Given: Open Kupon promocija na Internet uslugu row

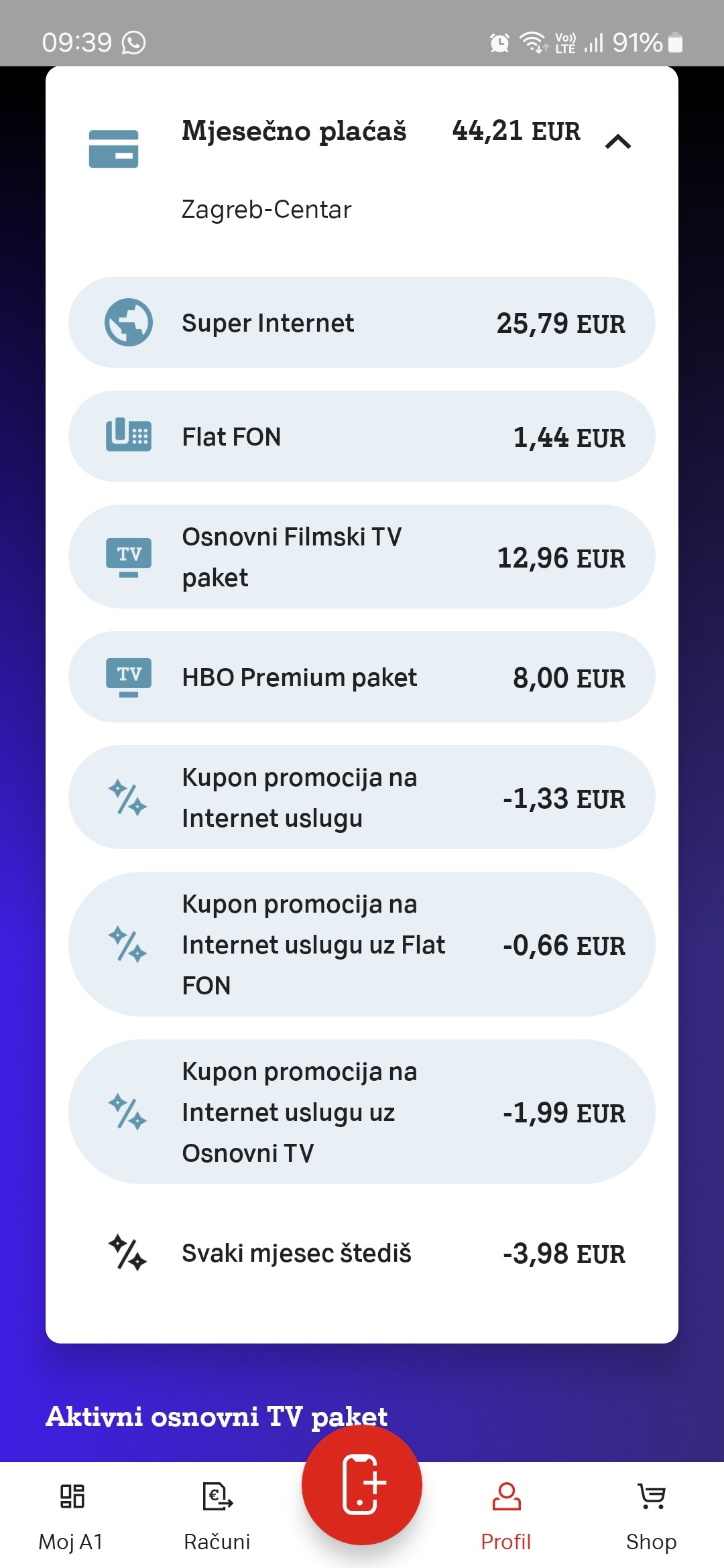Looking at the screenshot, I should [362, 797].
